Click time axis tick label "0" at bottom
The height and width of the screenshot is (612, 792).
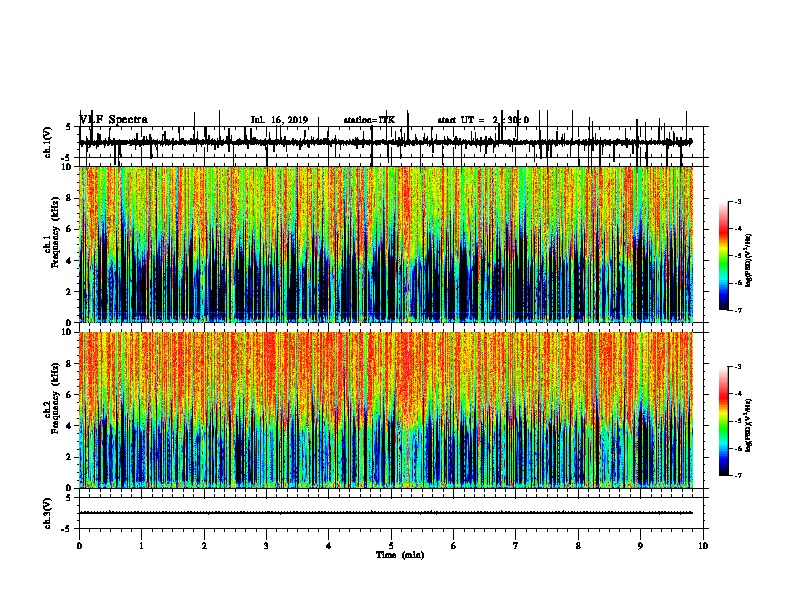79,546
